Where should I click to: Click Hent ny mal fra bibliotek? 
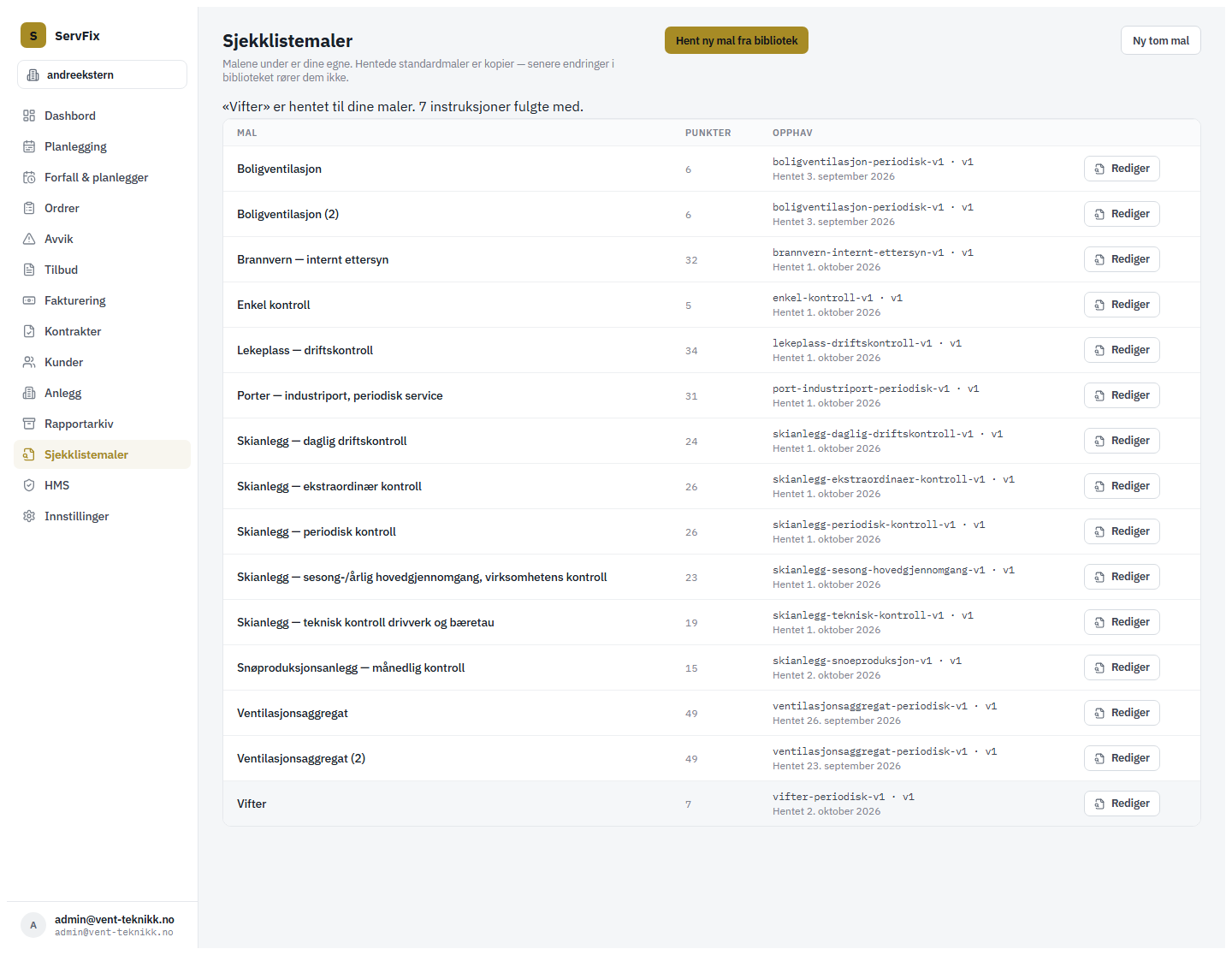(x=737, y=40)
